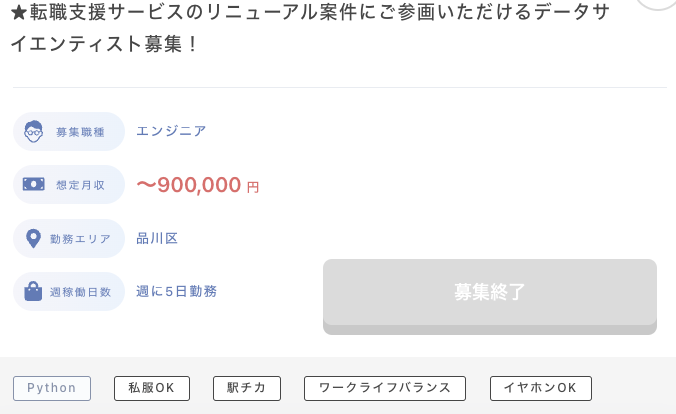Select the イヤホンOK tag
This screenshot has height=414, width=676.
click(x=541, y=388)
